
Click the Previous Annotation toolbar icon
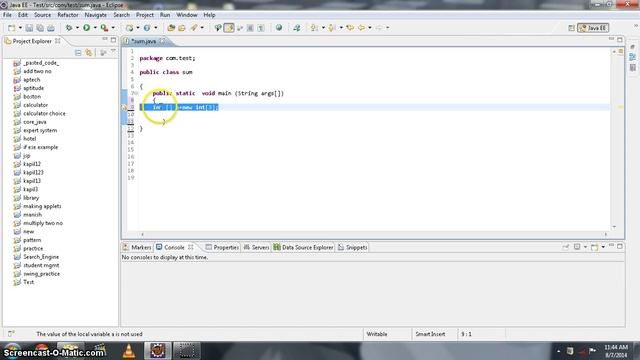coord(332,28)
